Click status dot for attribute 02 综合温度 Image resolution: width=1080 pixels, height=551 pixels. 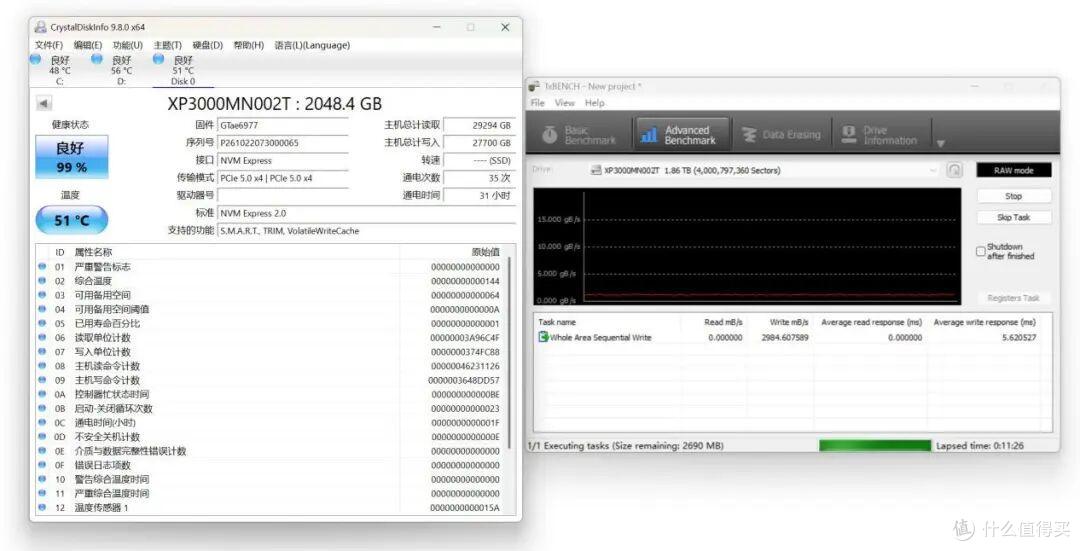[x=42, y=281]
